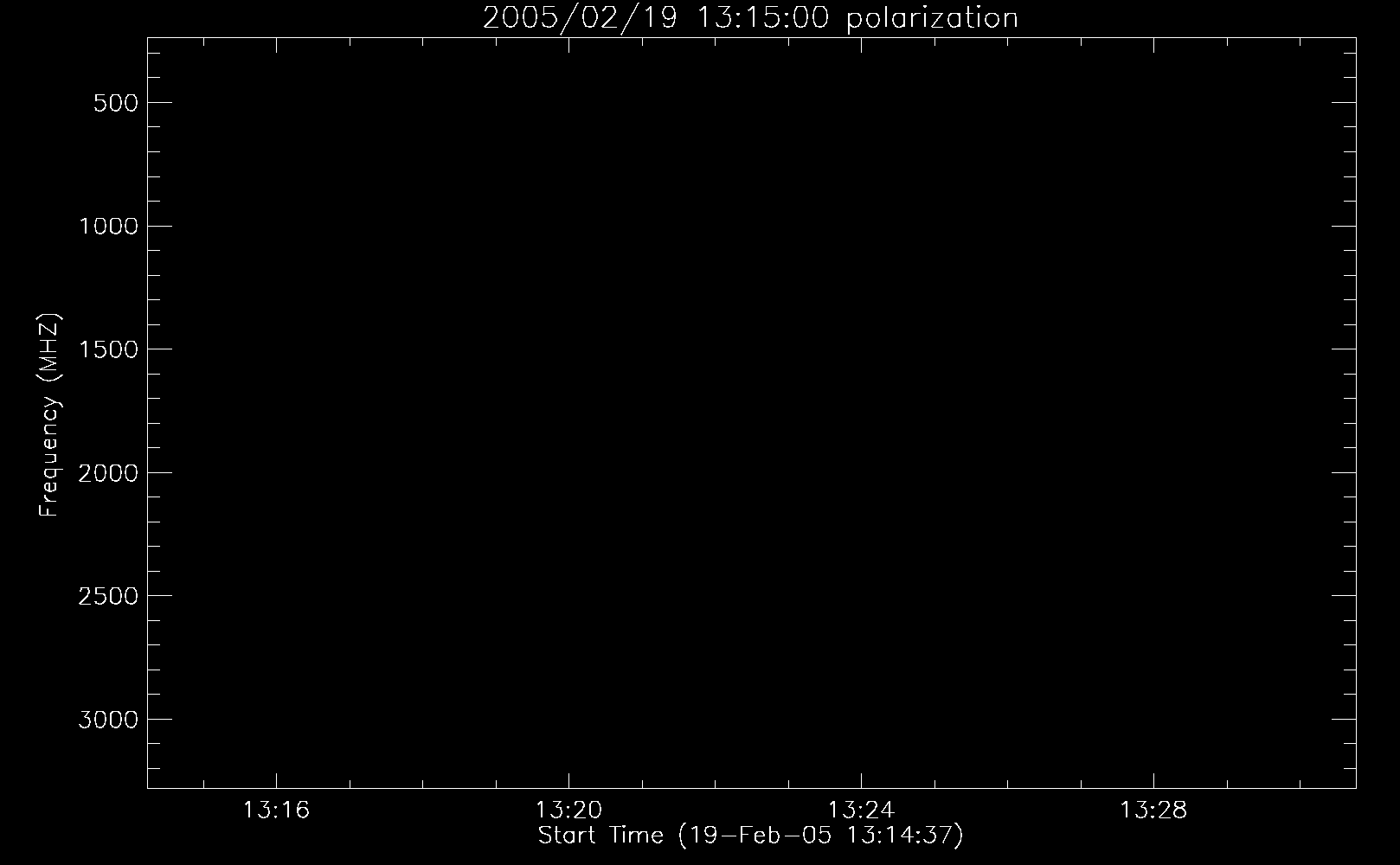Click the 500 frequency tick label
Image resolution: width=1400 pixels, height=865 pixels.
(116, 103)
